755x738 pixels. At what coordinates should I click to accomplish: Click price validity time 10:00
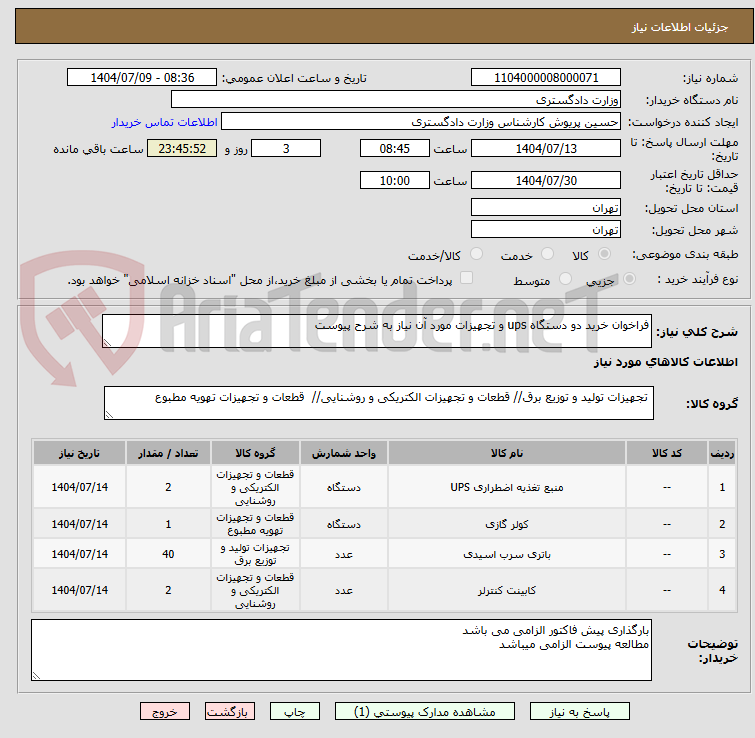click(x=394, y=181)
